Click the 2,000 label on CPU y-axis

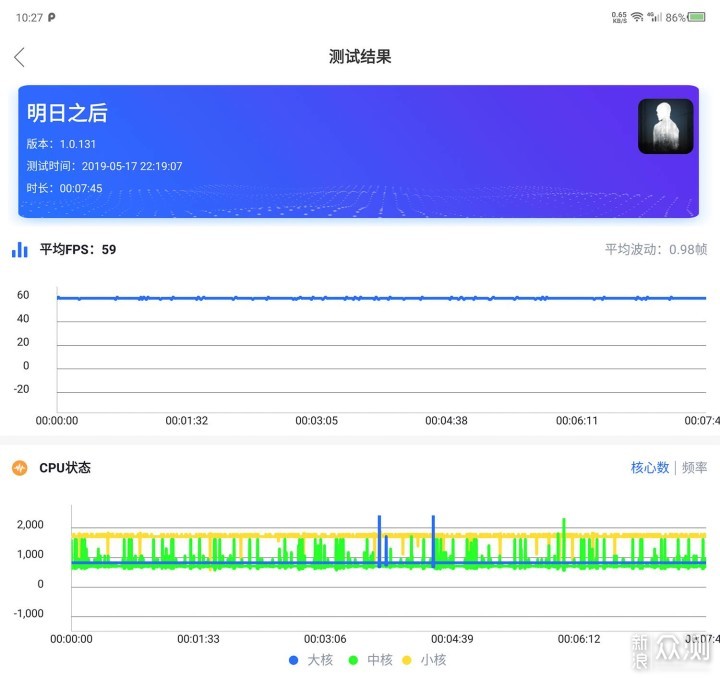point(30,525)
